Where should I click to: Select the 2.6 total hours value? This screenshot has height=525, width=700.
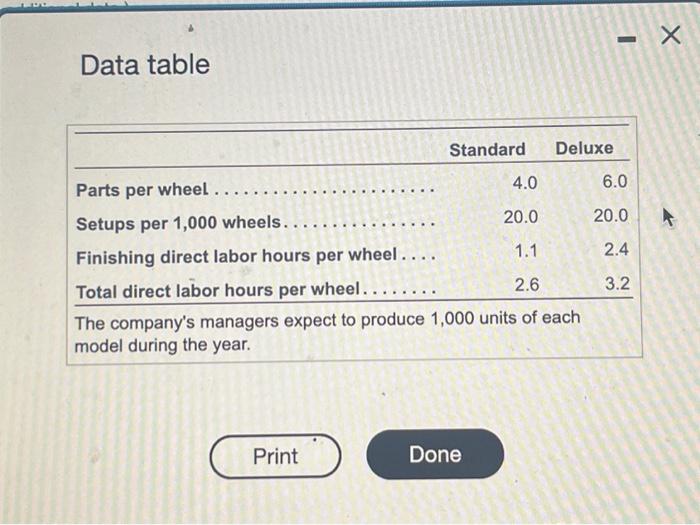pyautogui.click(x=527, y=284)
